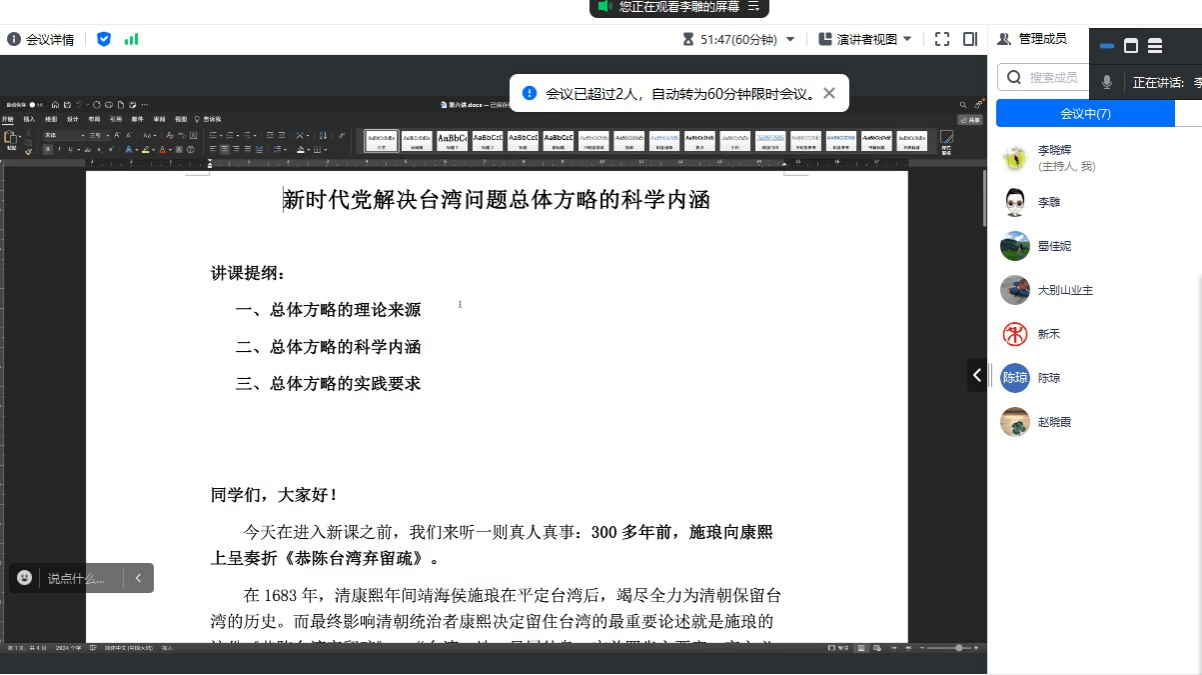This screenshot has height=675, width=1202.
Task: Select participant 陈琼 in the member list
Action: click(1048, 378)
